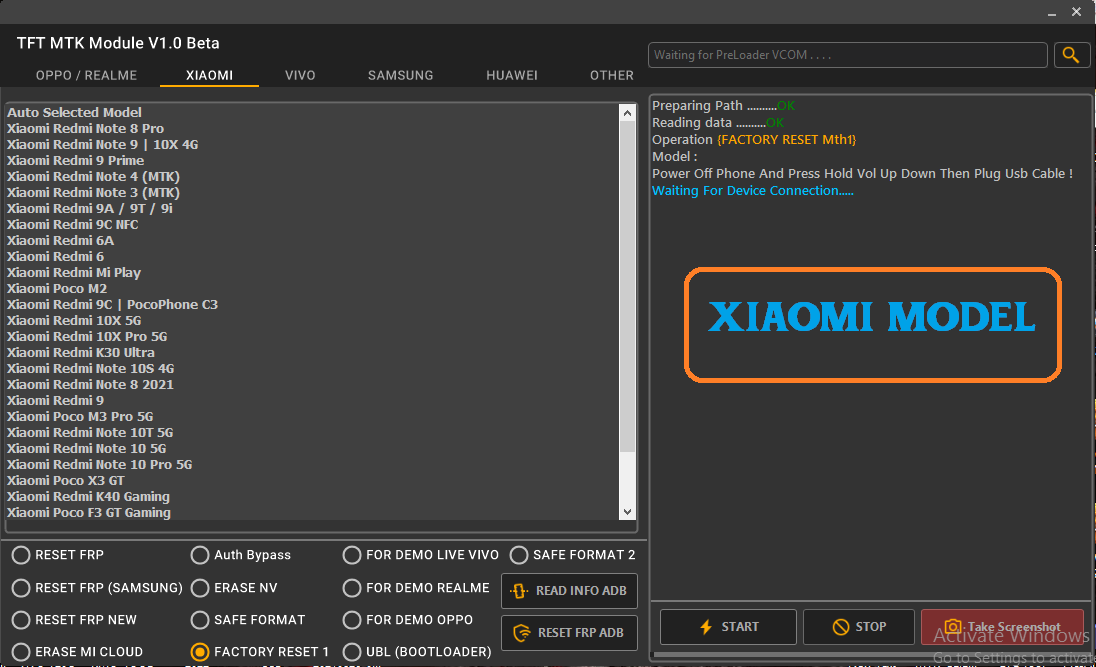The width and height of the screenshot is (1096, 667).
Task: Select Xiaomi Redmi Note 4 (MTK)
Action: point(94,177)
